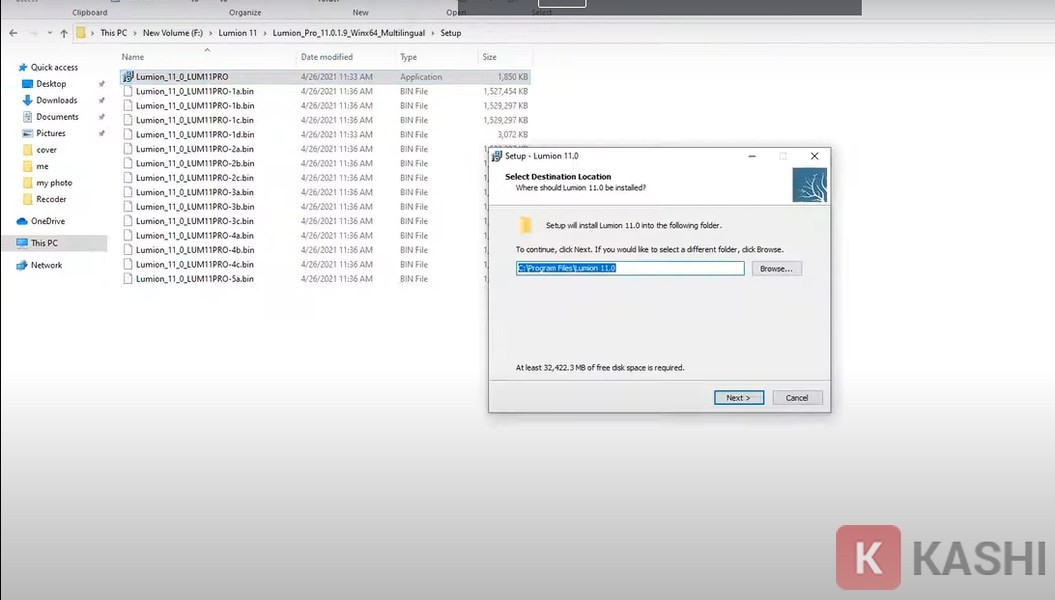Expand the path chevron after This PC
The width and height of the screenshot is (1055, 600).
[135, 33]
